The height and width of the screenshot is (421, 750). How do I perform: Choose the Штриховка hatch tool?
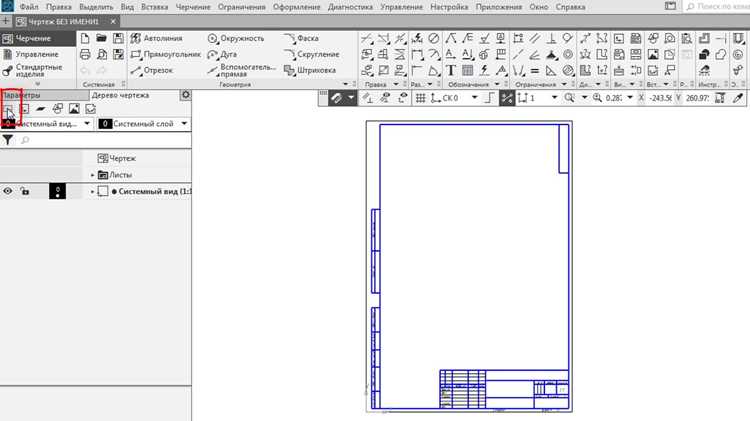point(310,70)
